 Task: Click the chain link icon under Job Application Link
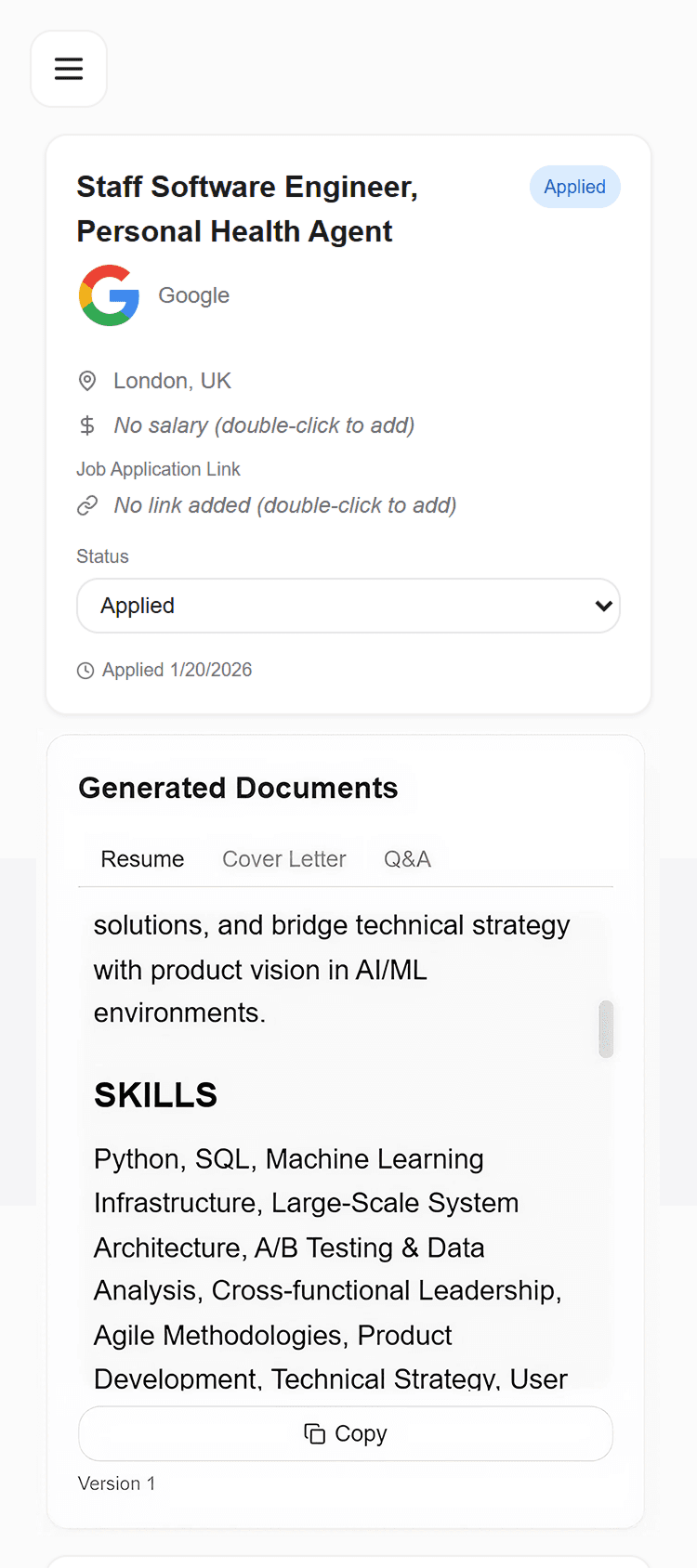click(x=87, y=505)
